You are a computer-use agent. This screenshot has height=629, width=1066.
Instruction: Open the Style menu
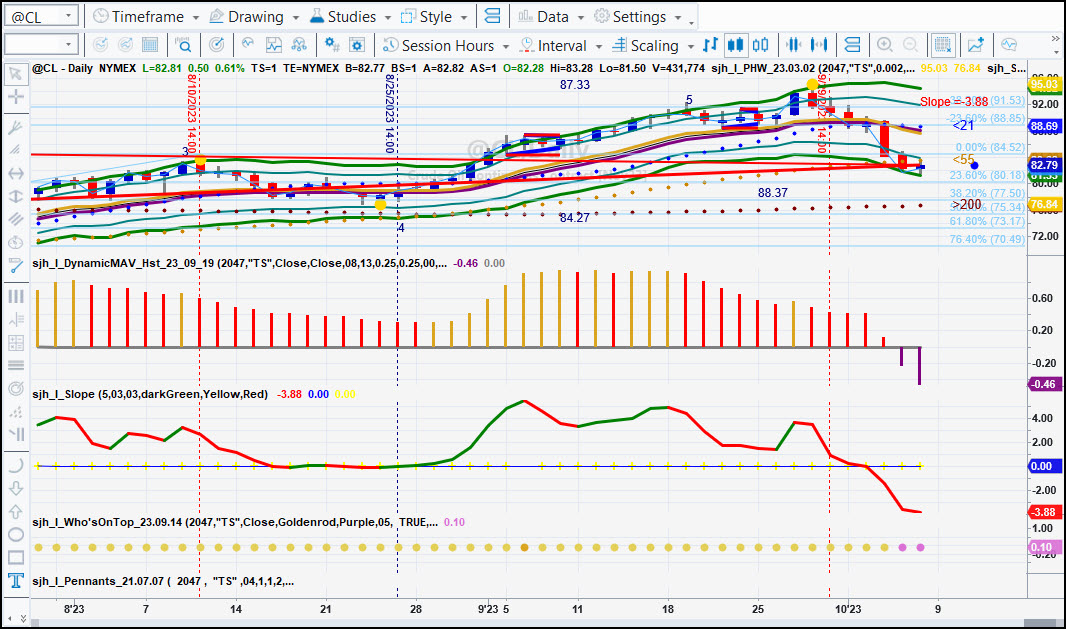coord(434,16)
